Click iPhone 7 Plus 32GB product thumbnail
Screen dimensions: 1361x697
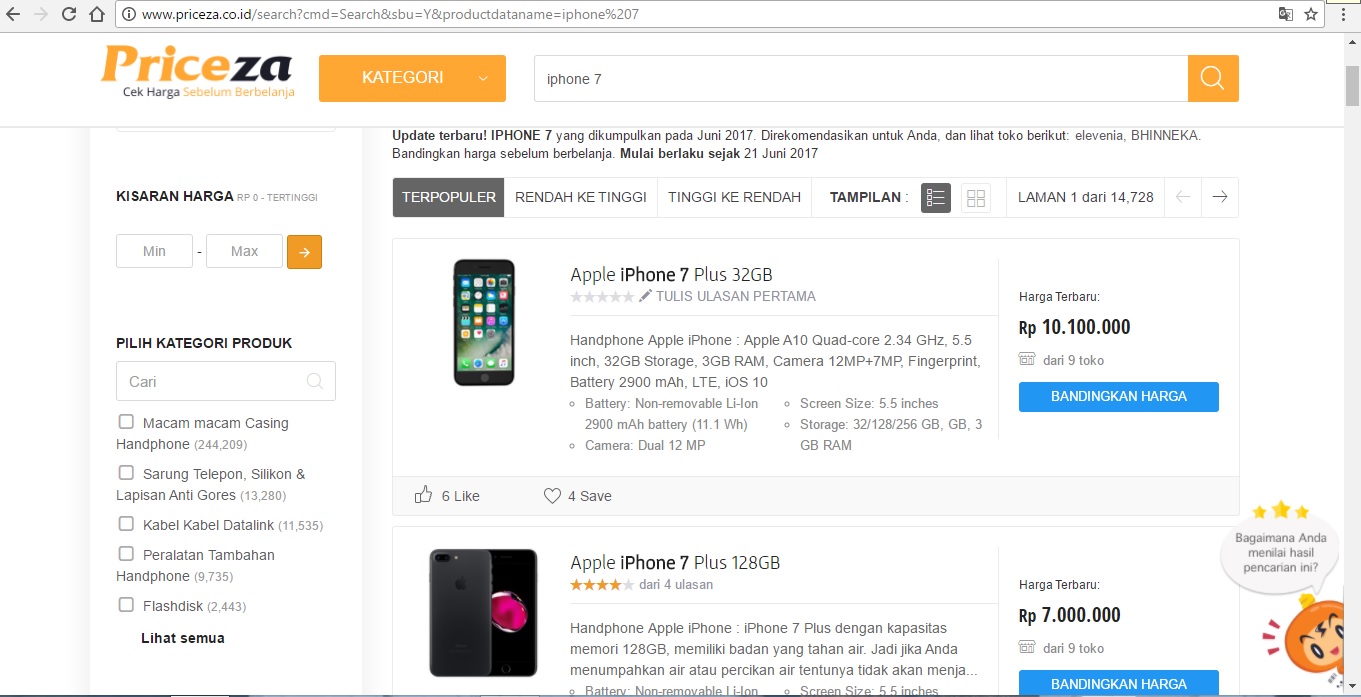[x=484, y=322]
